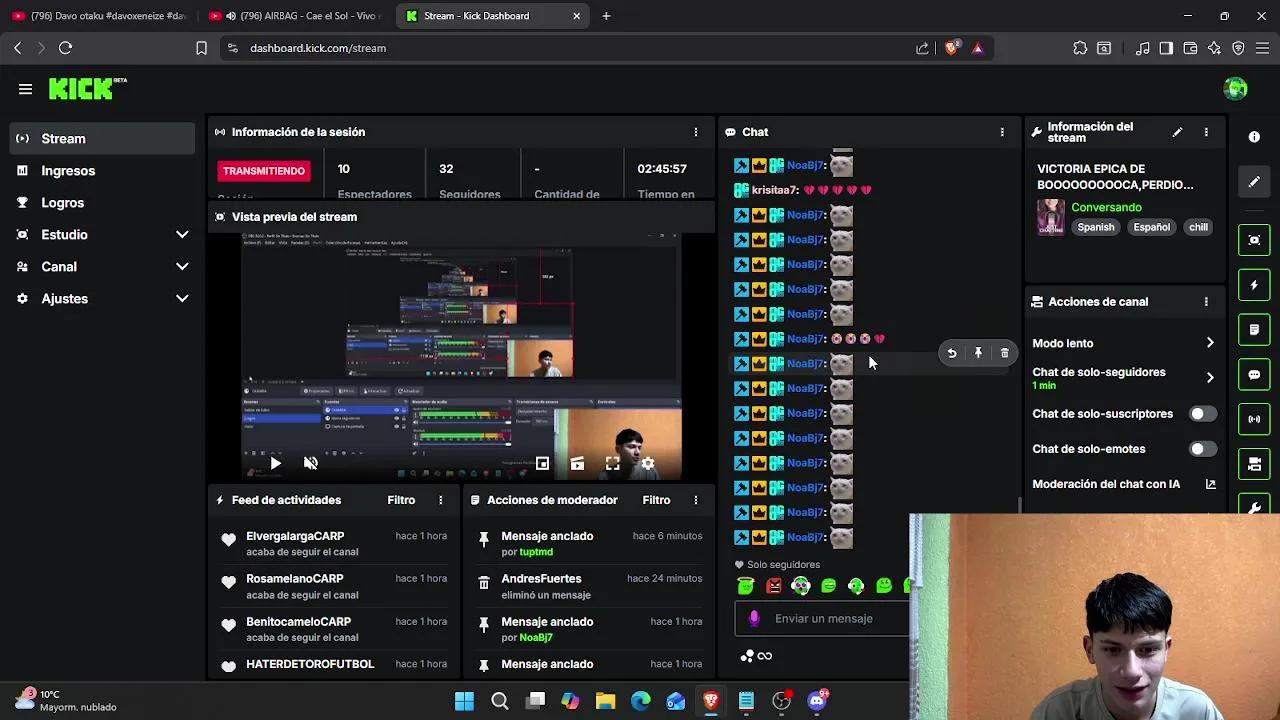Open the Chat panel three-dot menu

(1002, 131)
